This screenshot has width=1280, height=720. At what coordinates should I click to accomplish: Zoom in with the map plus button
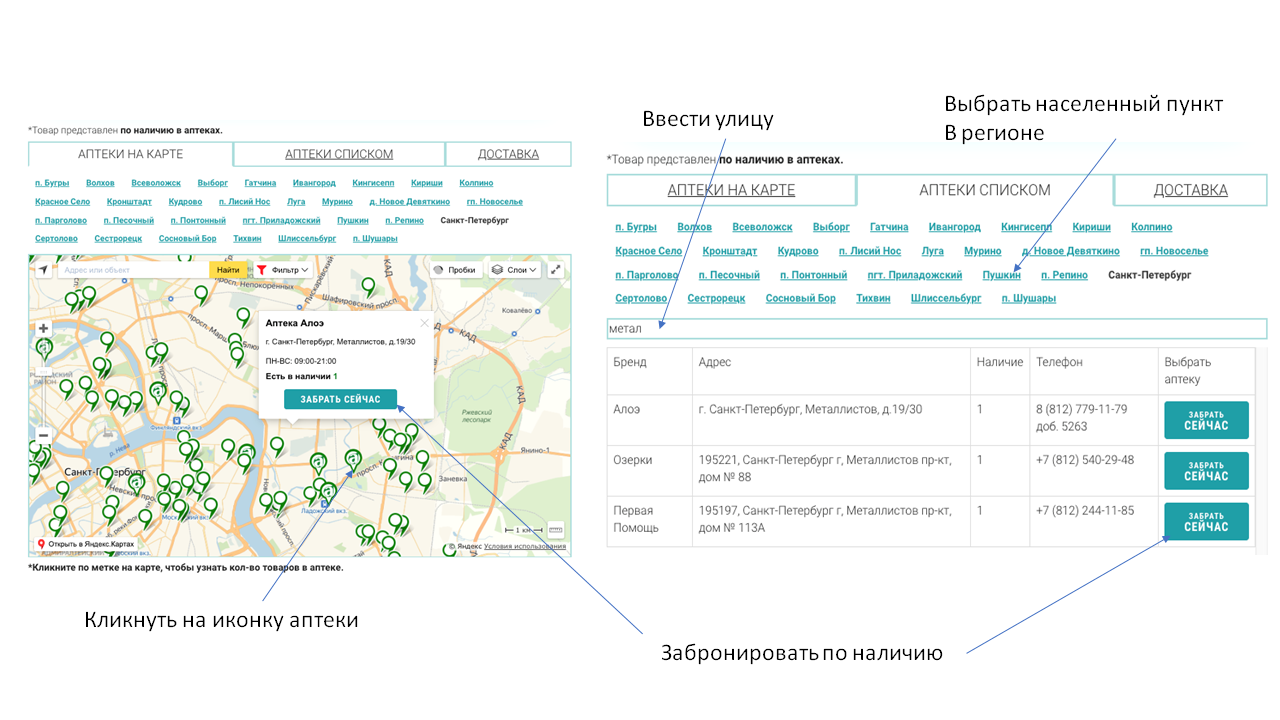44,328
